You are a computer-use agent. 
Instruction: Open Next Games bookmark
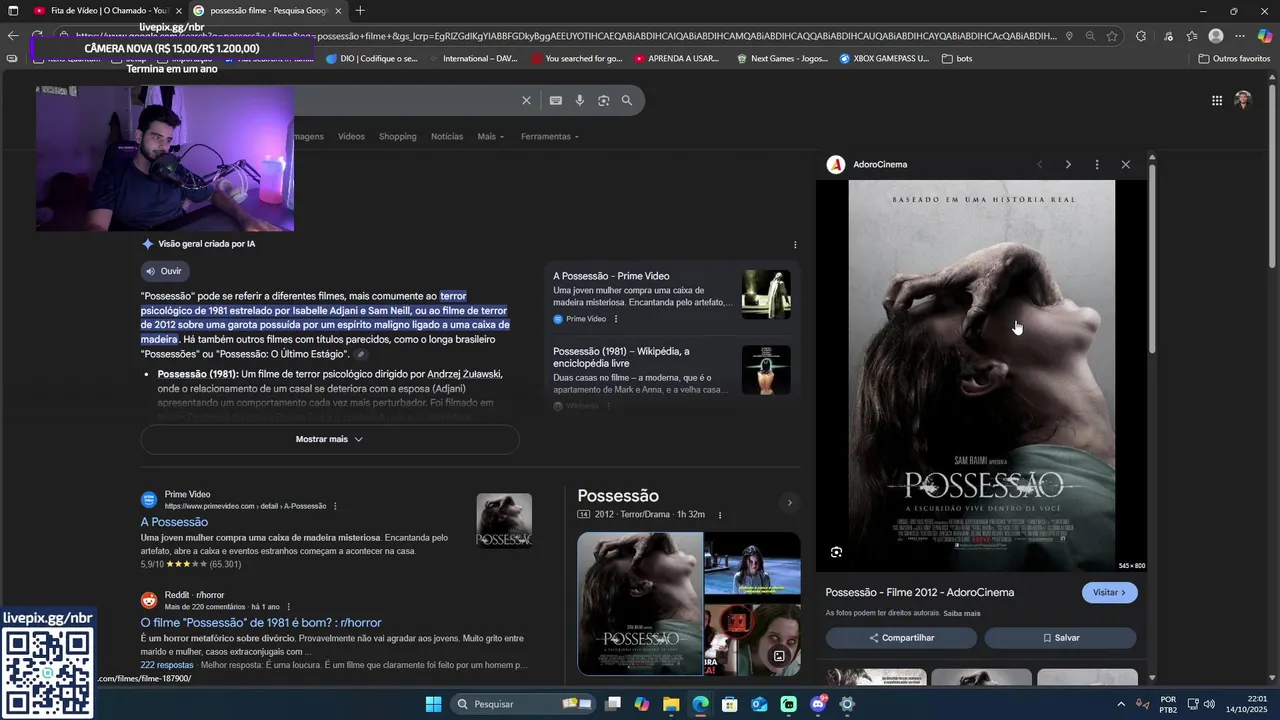[x=782, y=58]
